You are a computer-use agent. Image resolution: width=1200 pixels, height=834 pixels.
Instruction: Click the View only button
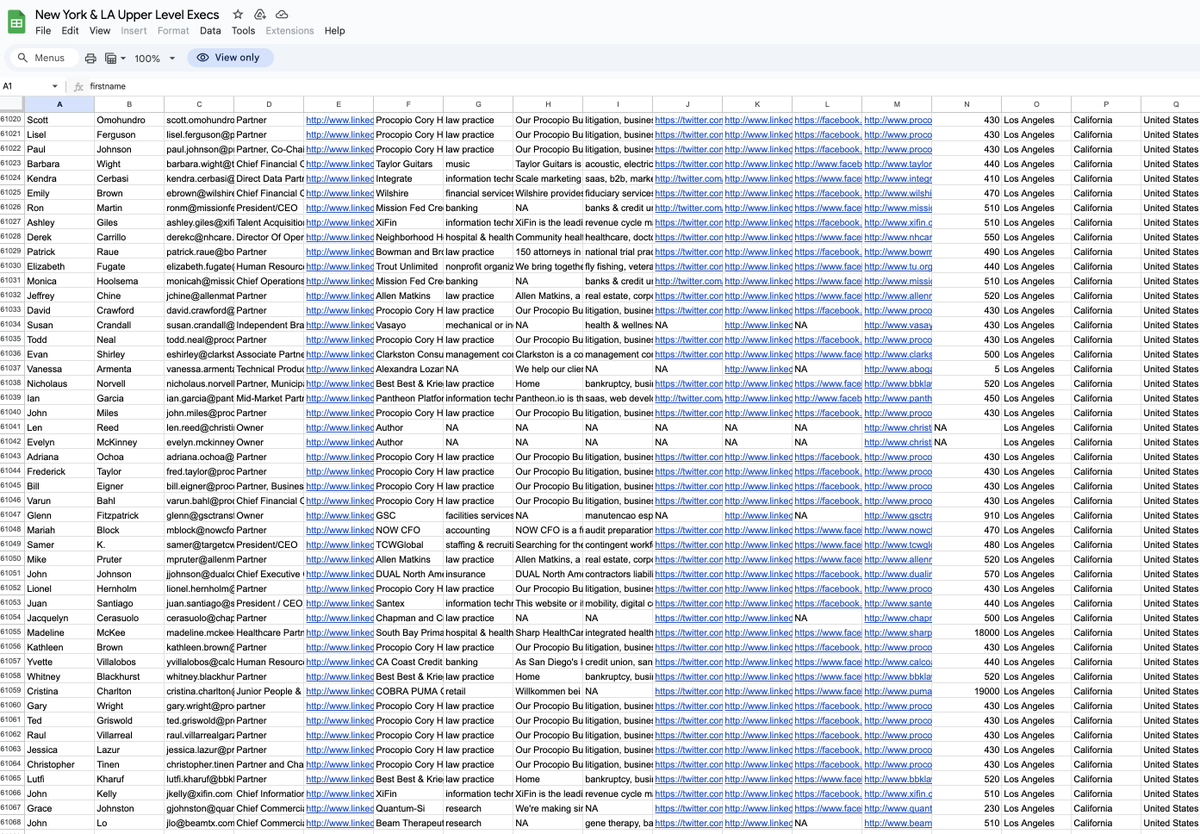[x=229, y=58]
